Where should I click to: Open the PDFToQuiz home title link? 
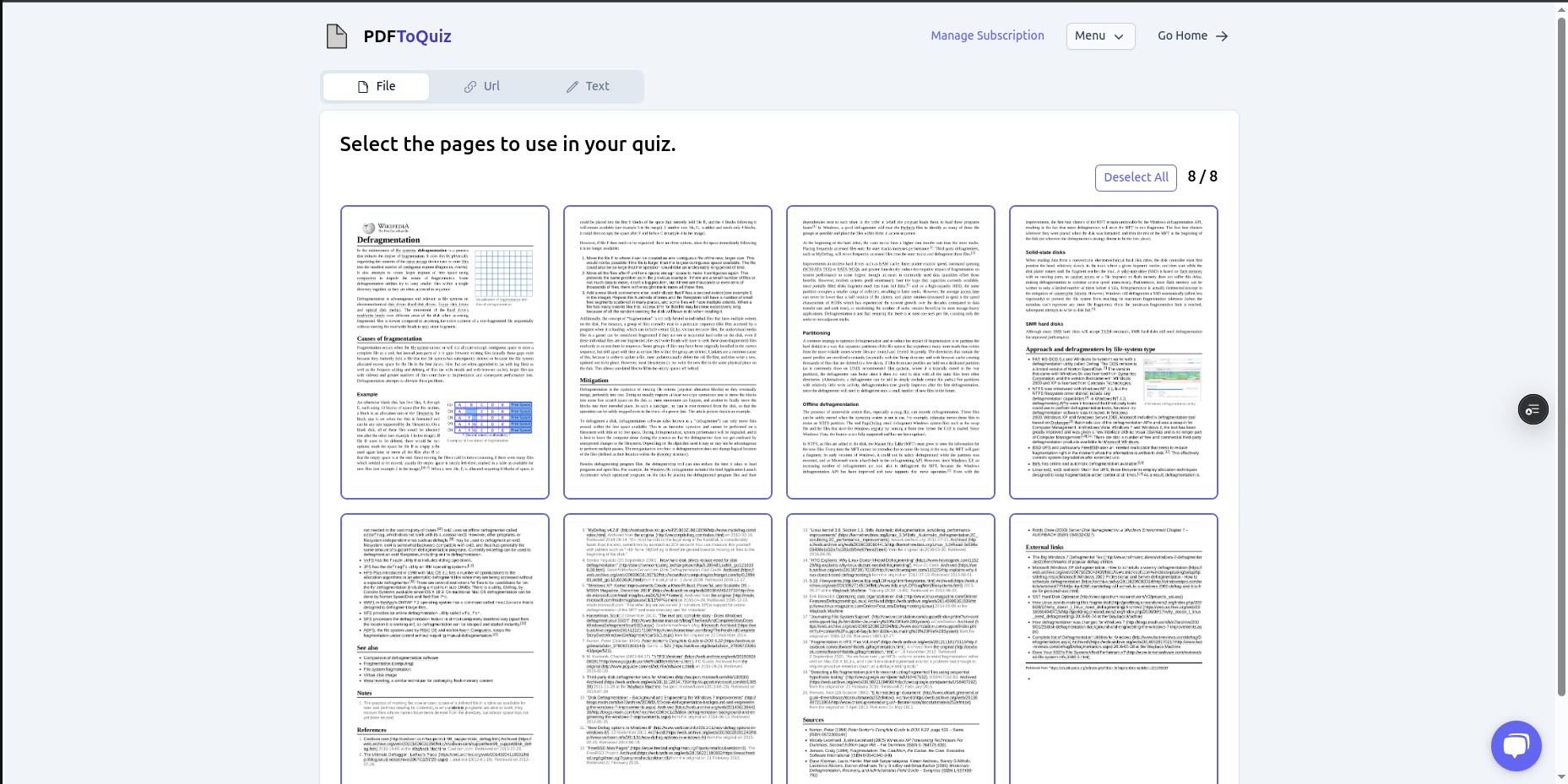(x=407, y=36)
